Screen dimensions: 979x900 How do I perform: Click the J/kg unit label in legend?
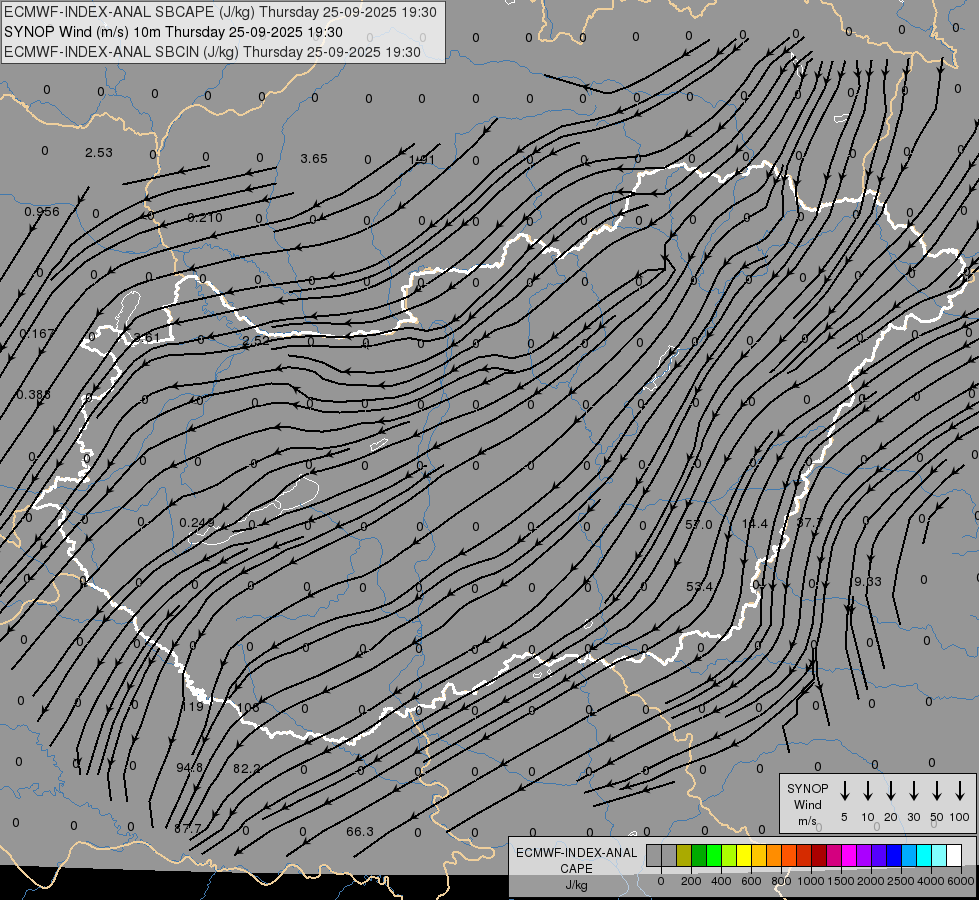[576, 885]
